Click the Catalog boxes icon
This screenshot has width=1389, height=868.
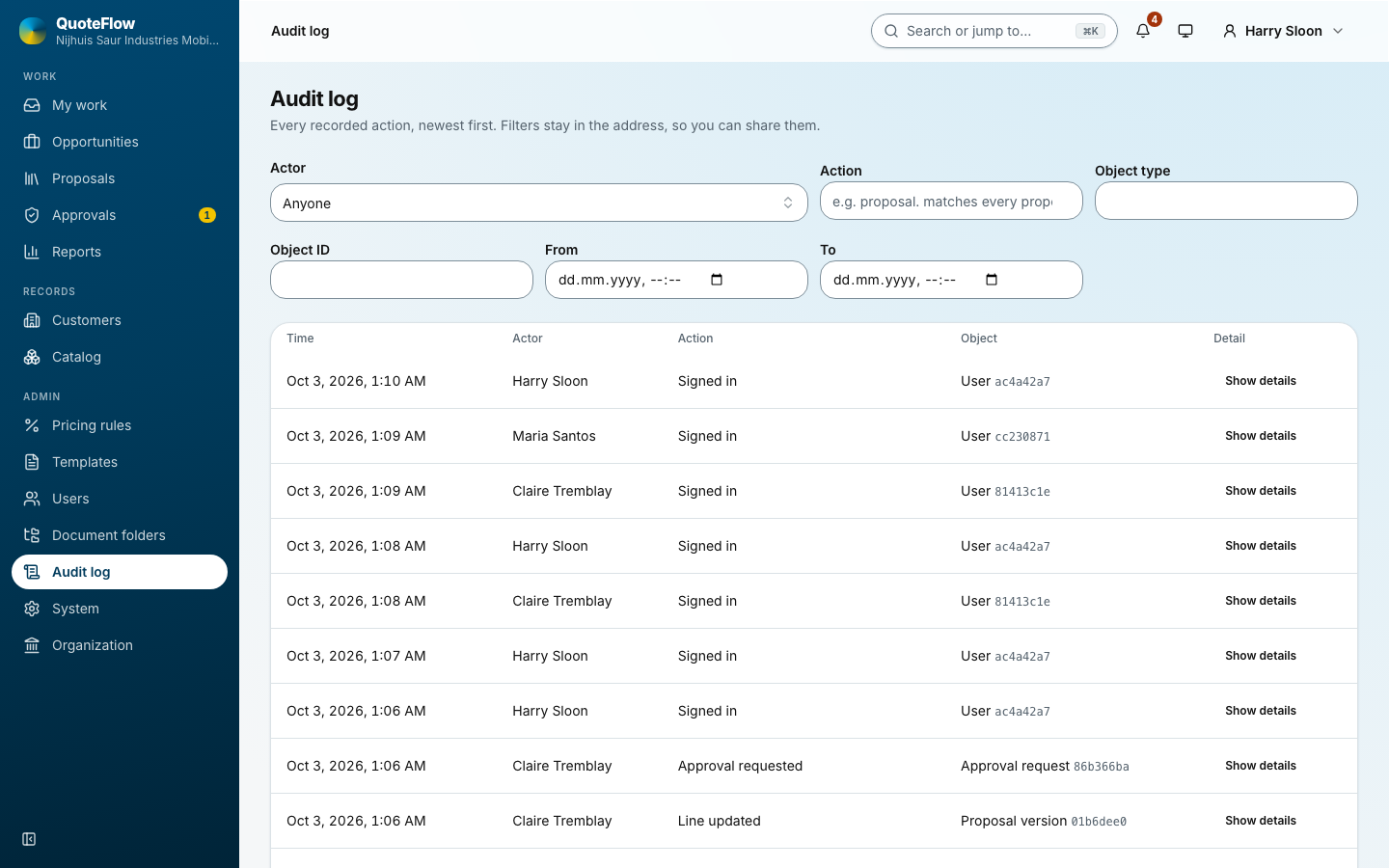coord(32,357)
